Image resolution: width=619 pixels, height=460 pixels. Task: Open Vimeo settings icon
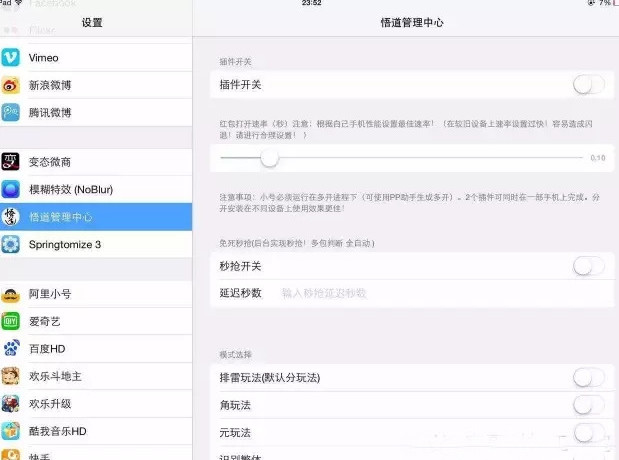(x=10, y=58)
